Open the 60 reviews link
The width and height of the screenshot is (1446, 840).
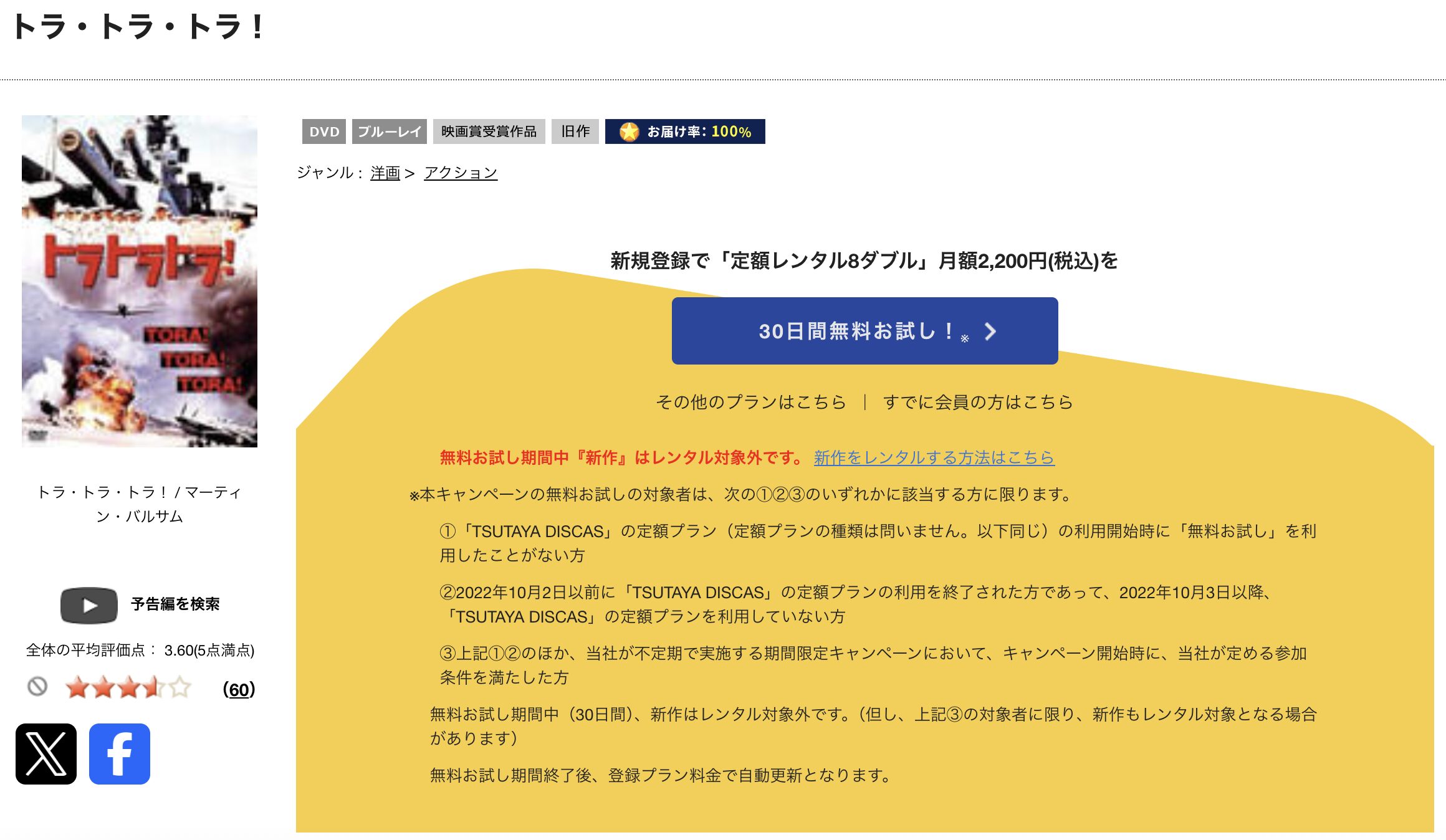pos(239,689)
